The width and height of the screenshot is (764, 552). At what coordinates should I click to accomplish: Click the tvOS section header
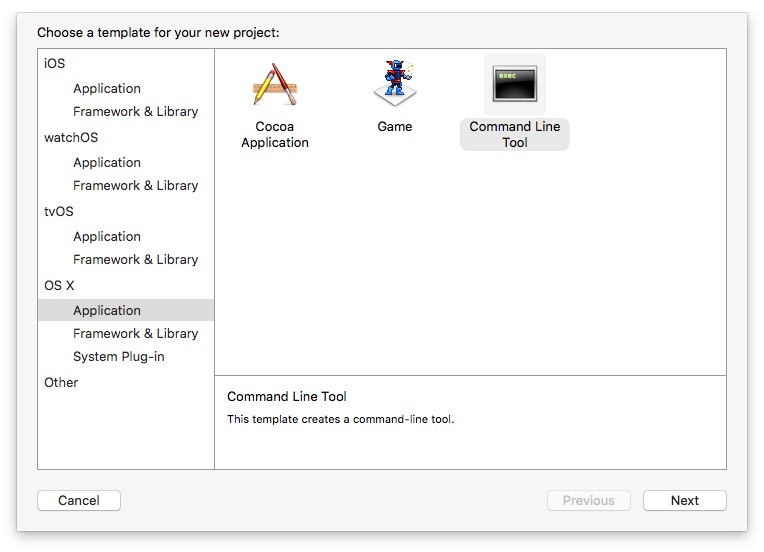58,211
